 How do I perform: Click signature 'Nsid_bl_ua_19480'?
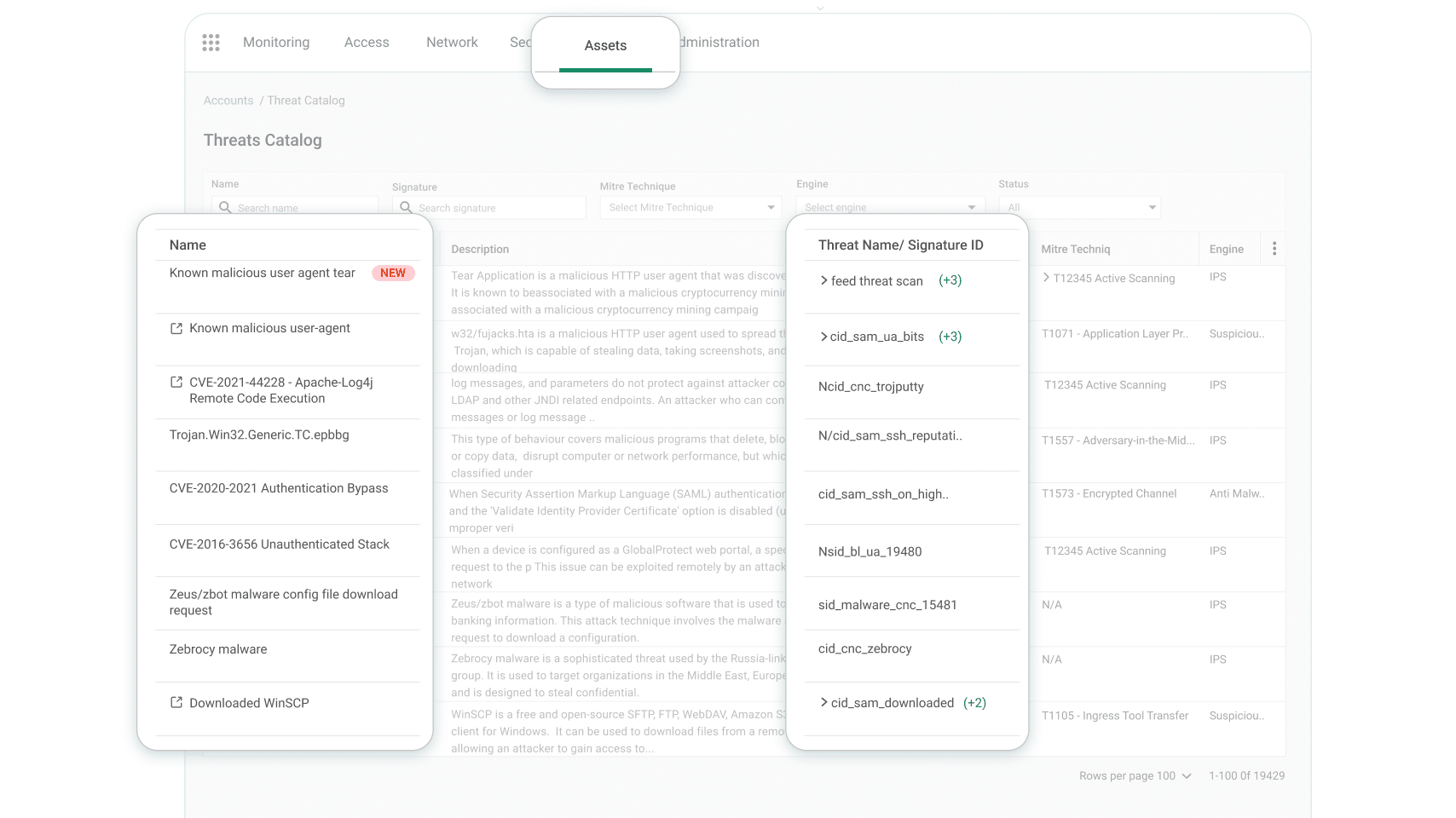(870, 552)
